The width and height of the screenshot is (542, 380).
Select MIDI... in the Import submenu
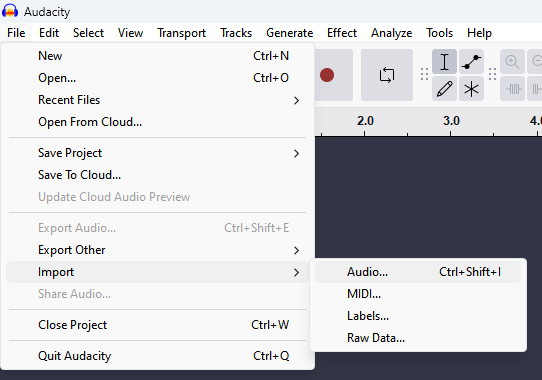418,294
